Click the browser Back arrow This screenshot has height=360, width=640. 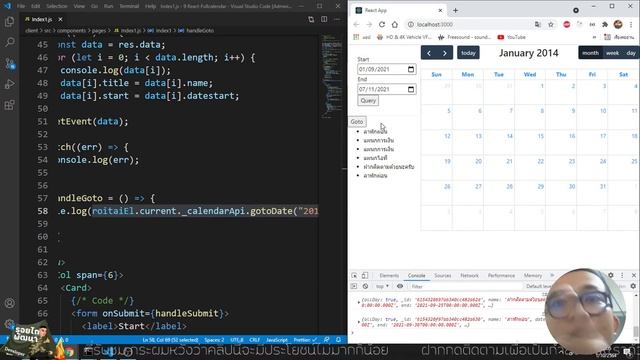pyautogui.click(x=356, y=24)
